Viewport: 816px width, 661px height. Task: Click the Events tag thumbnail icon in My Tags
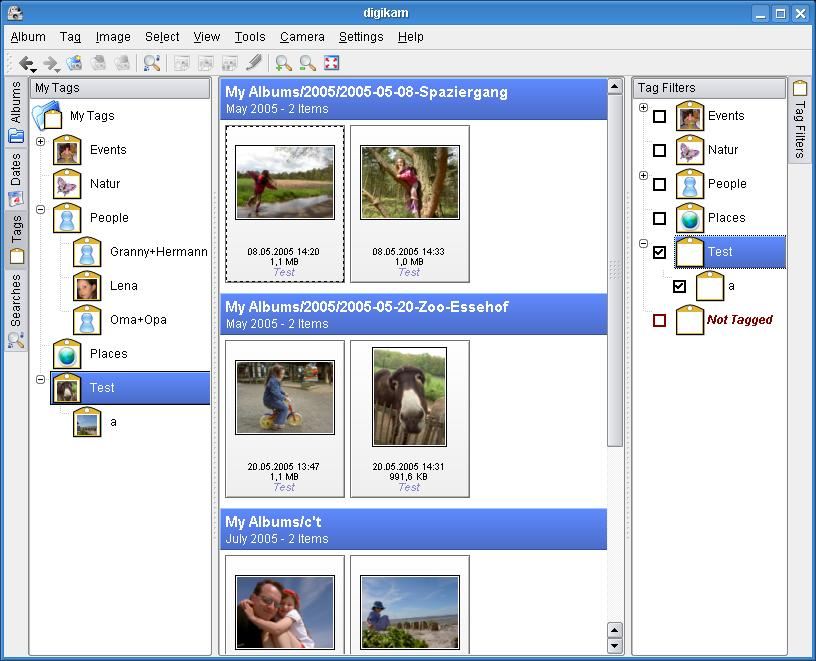[67, 150]
